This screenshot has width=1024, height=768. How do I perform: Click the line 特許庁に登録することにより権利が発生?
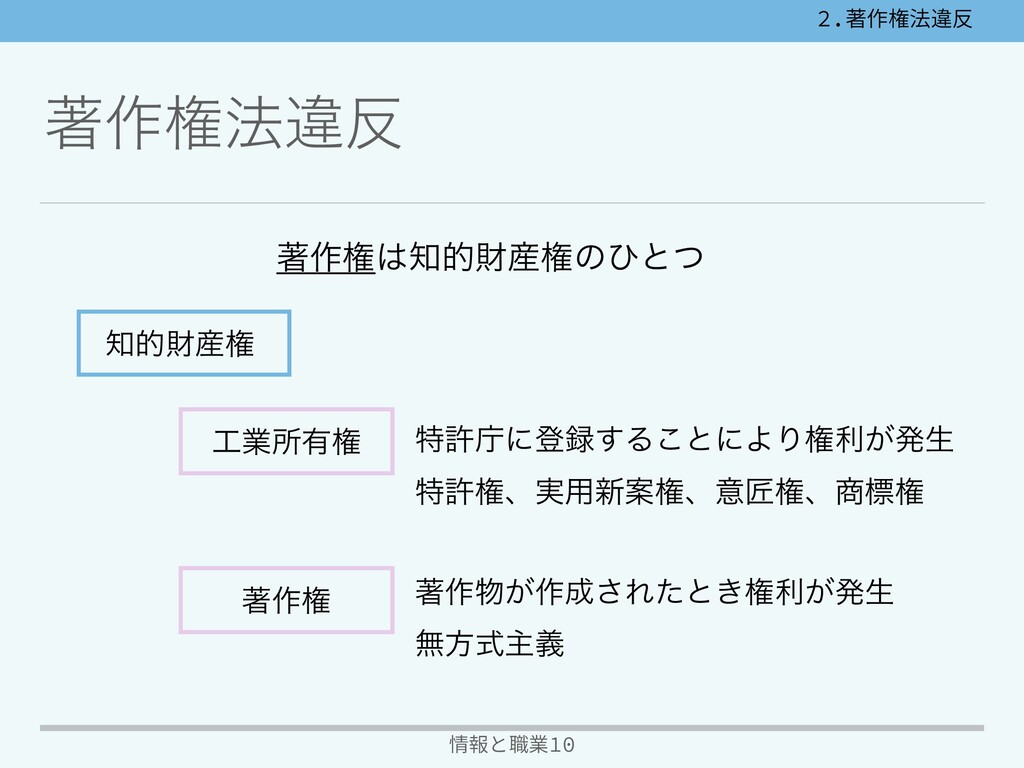(x=684, y=439)
